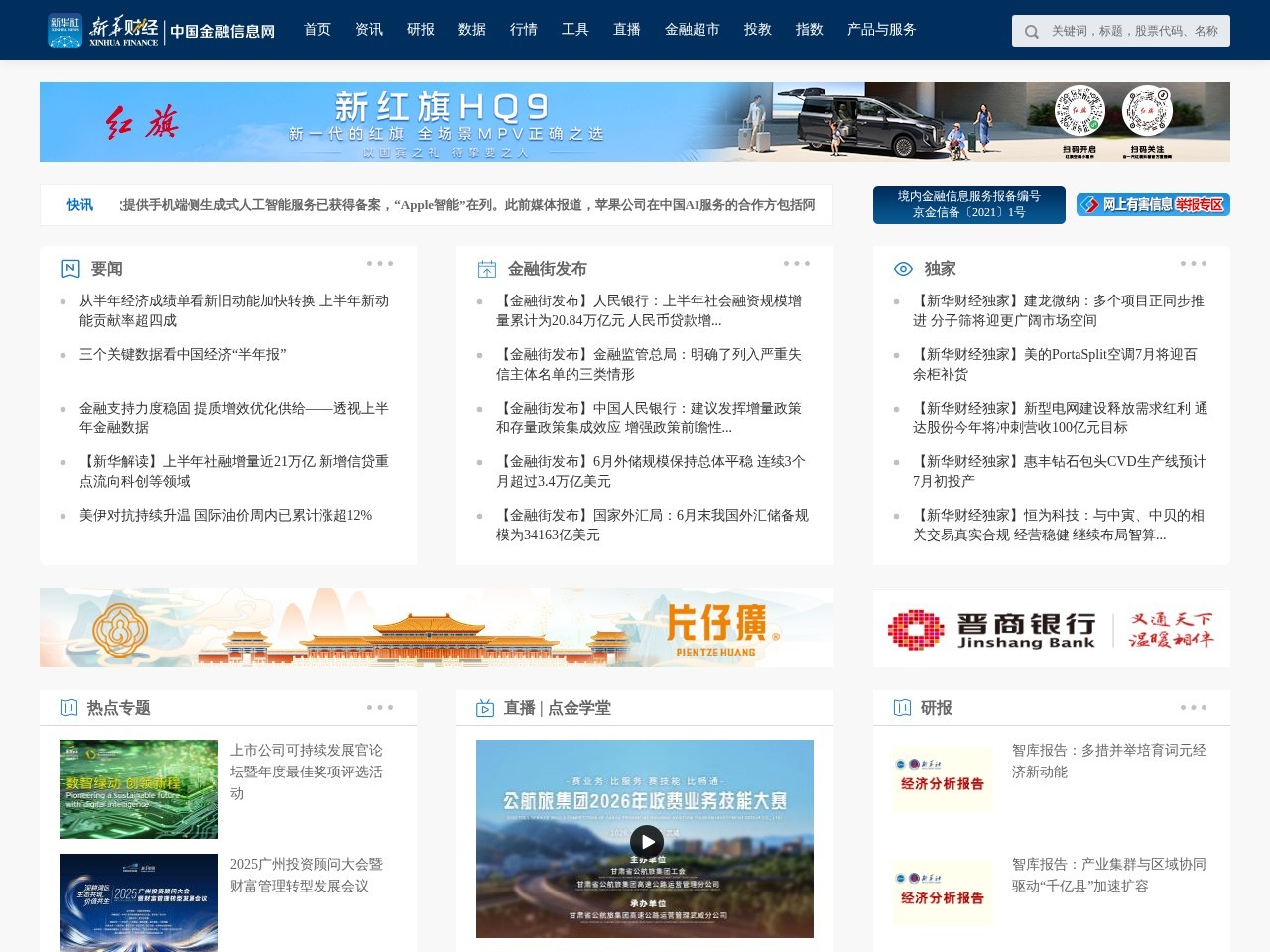Open the 三个关键数据看中国经济“半年报” article
Viewport: 1270px width, 952px height.
pos(183,355)
